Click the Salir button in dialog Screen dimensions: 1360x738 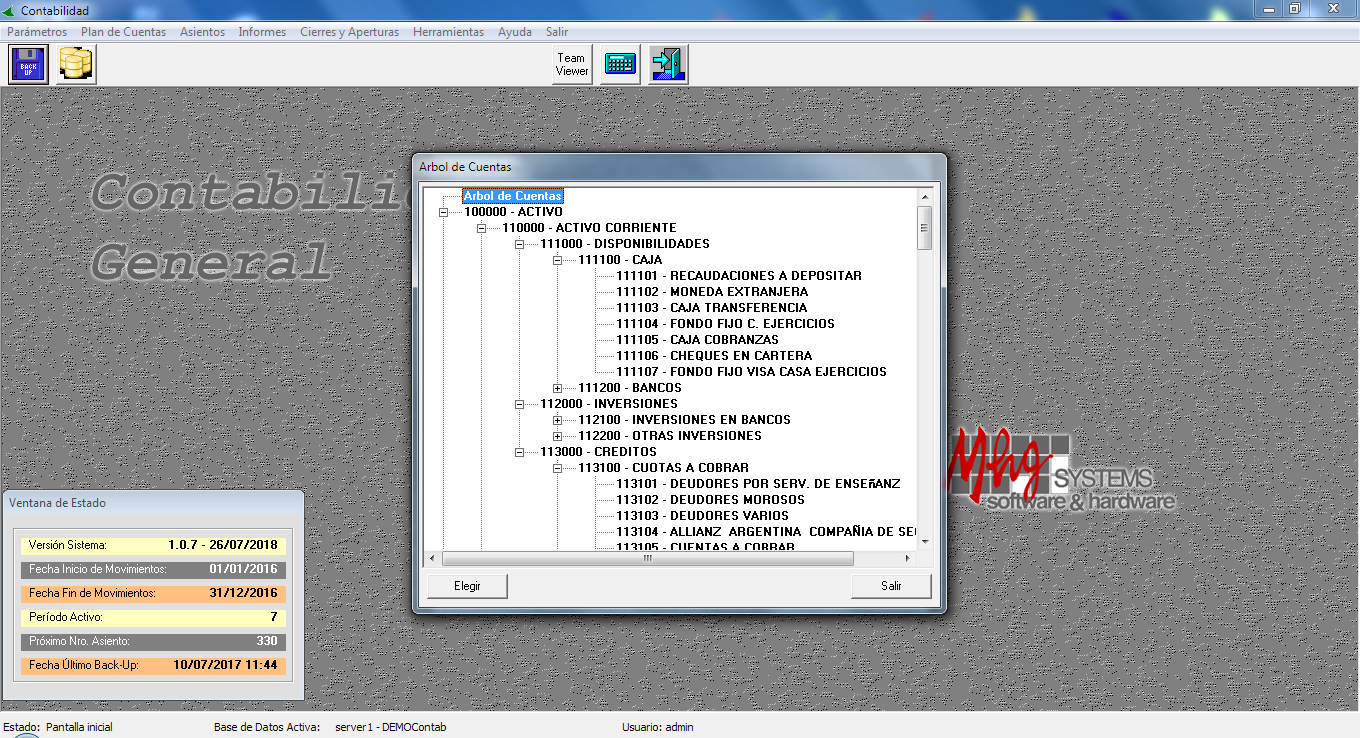click(x=891, y=586)
